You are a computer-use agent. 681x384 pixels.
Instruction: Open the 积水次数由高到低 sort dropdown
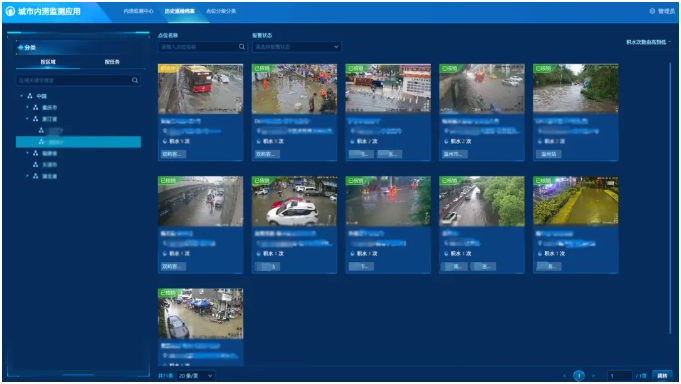click(648, 42)
